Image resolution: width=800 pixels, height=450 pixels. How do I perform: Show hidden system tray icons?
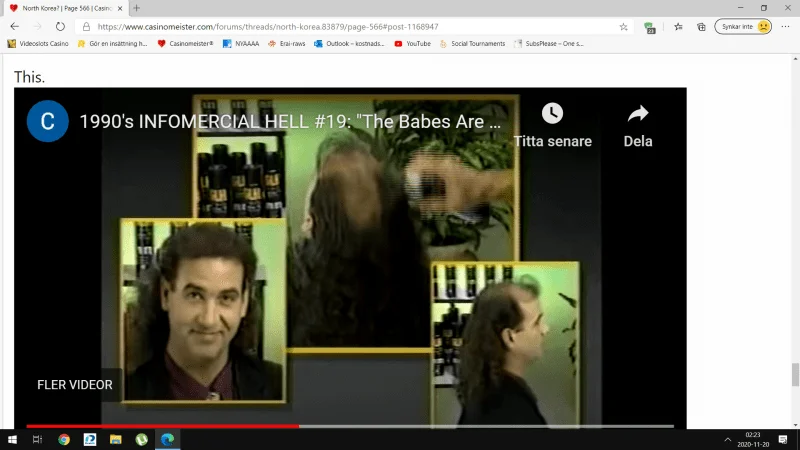728,439
